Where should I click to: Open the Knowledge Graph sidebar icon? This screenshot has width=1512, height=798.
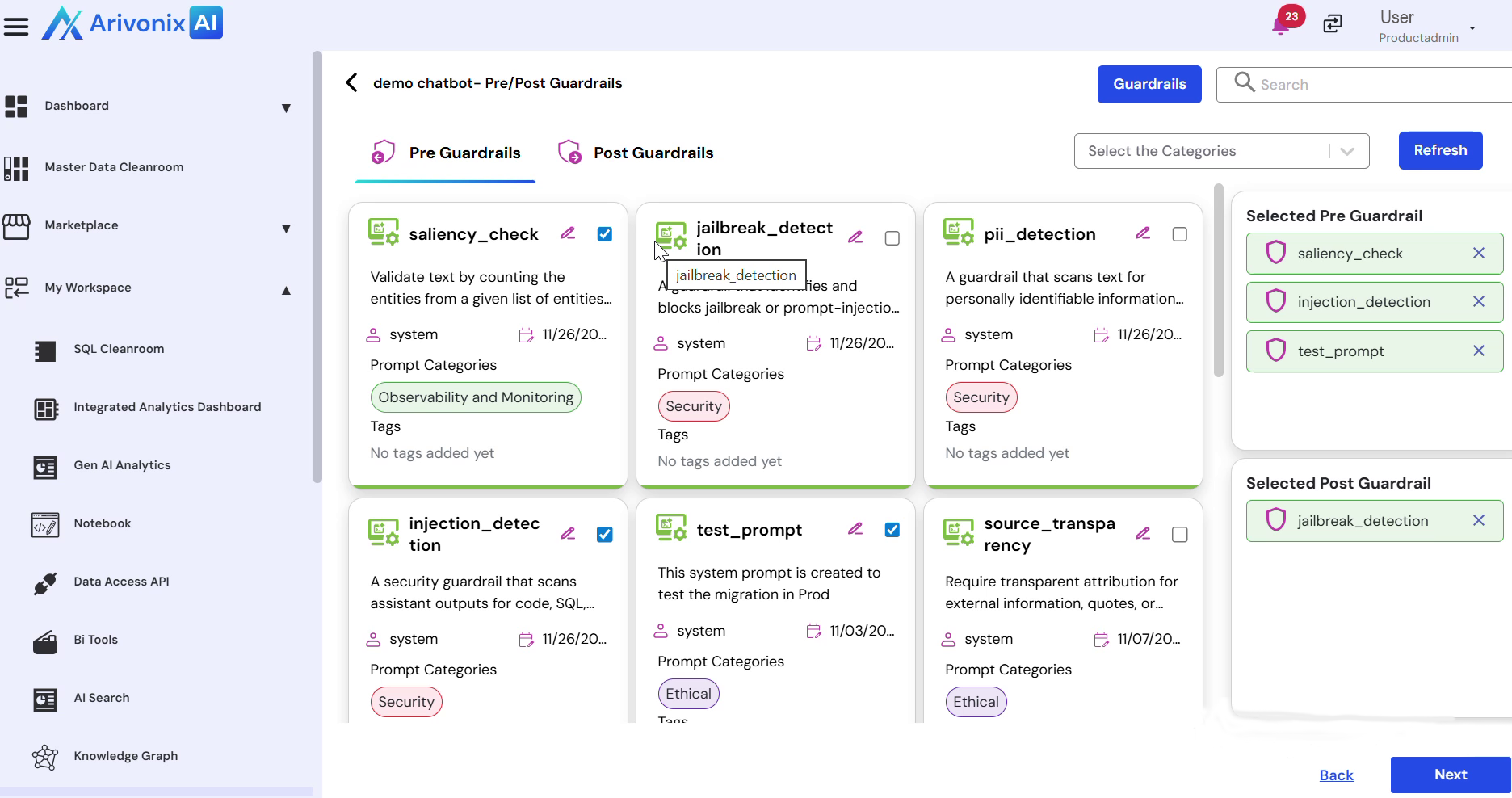pos(45,757)
